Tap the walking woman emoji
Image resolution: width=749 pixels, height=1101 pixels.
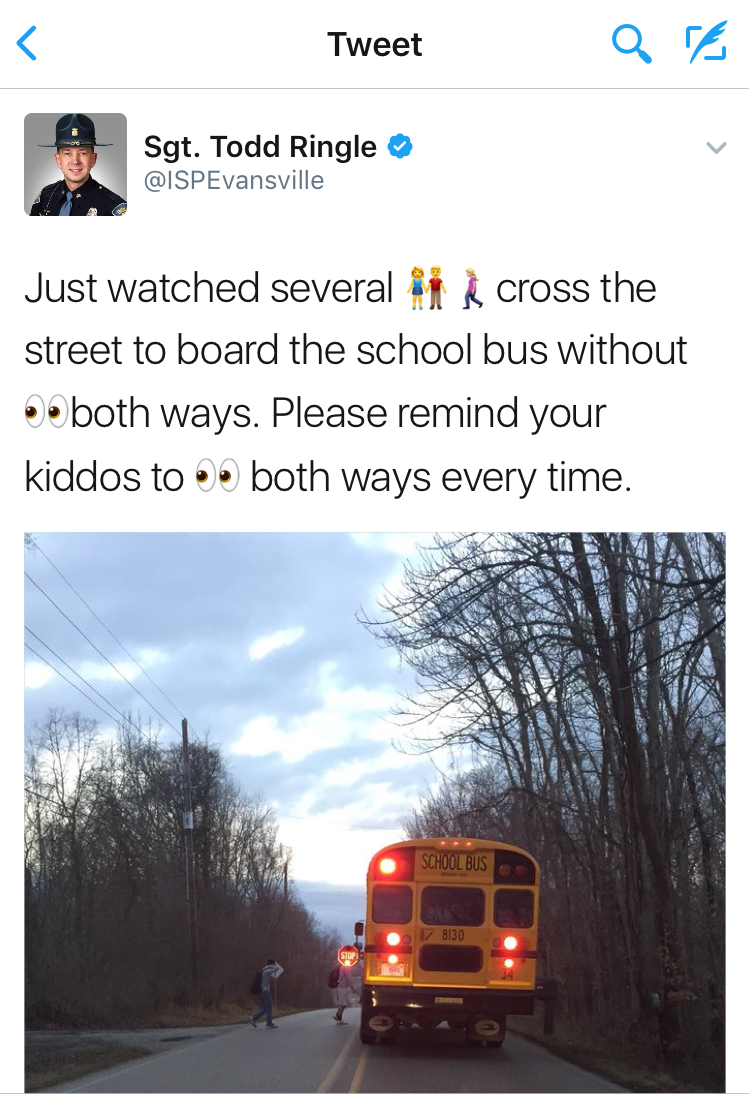(472, 287)
